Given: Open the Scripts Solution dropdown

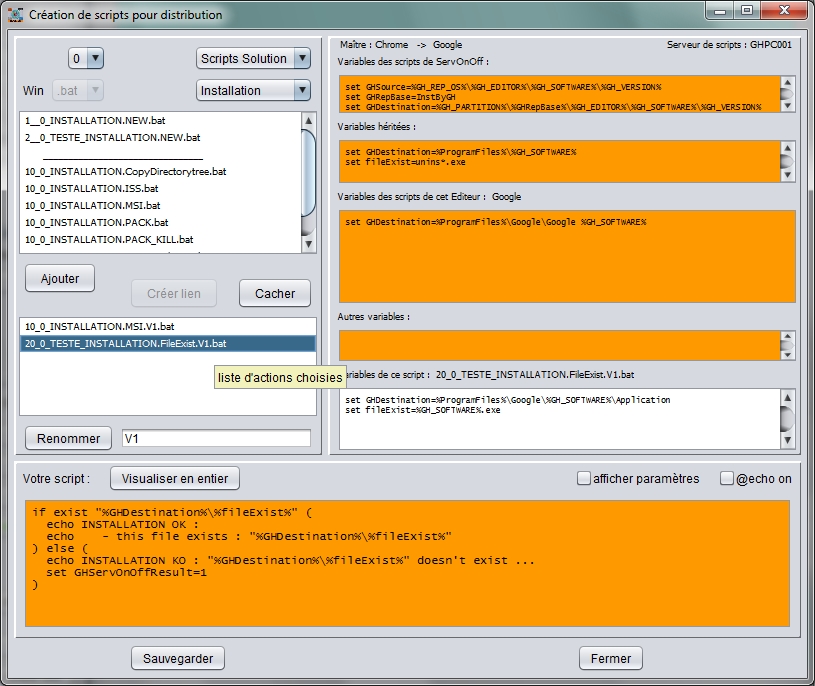Looking at the screenshot, I should (x=255, y=59).
